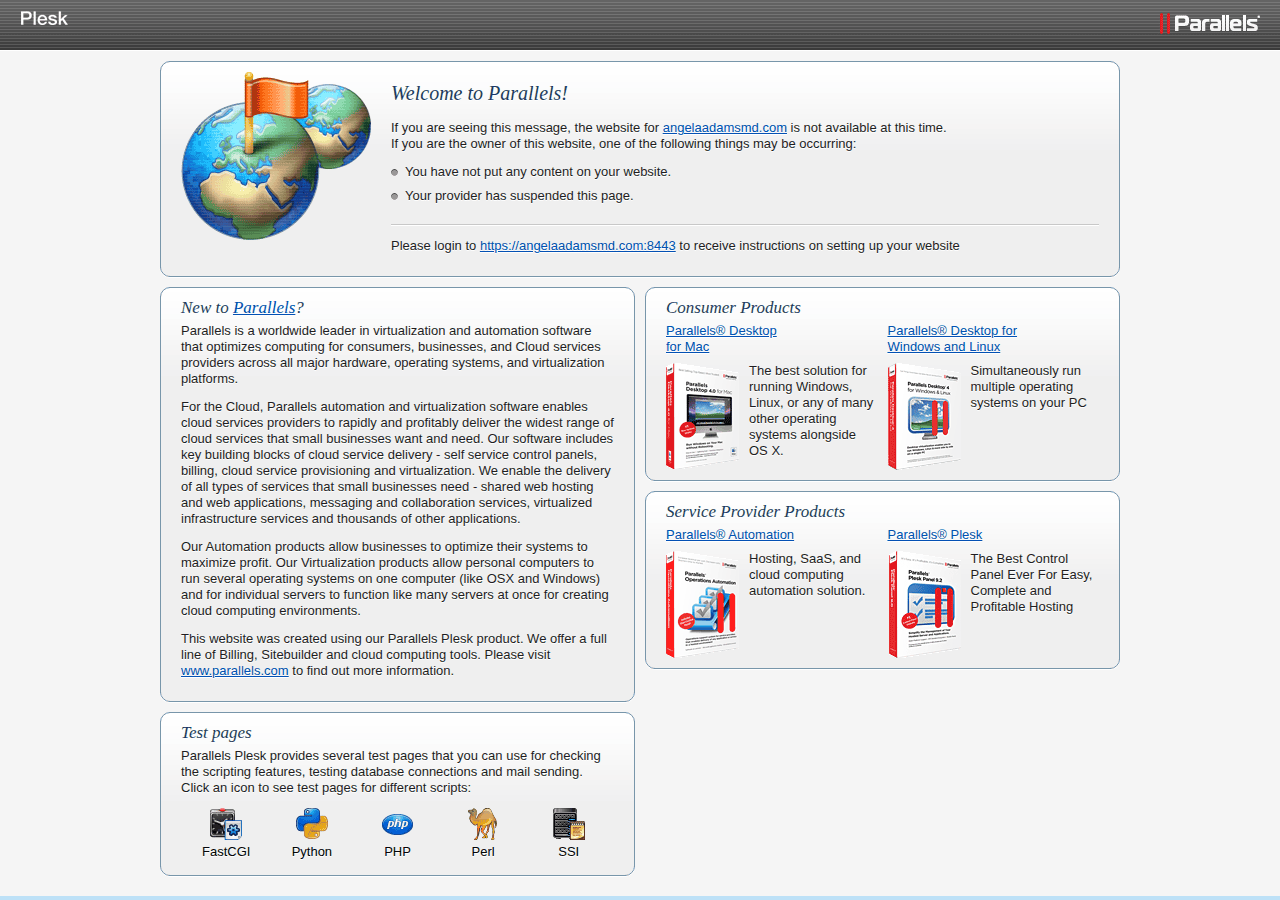
Task: Open the https://angelaadamsmd.com:8443 login link
Action: pyautogui.click(x=578, y=245)
